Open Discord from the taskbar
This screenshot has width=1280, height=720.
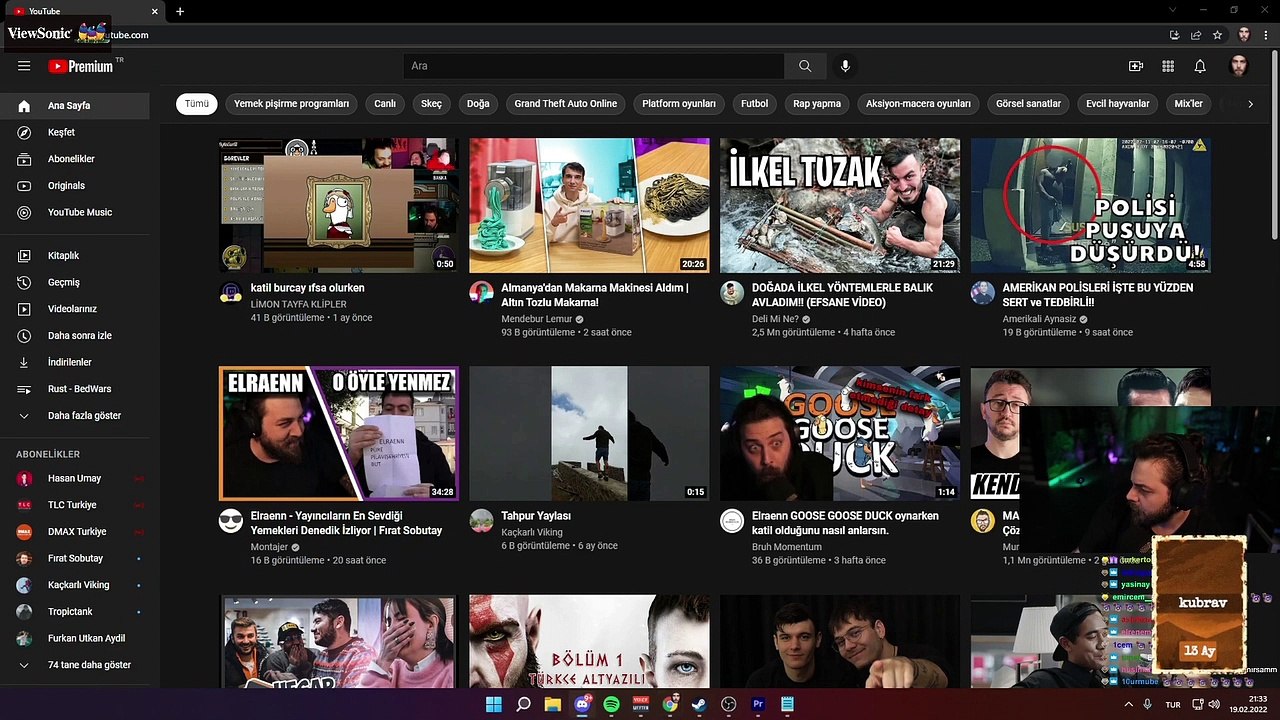click(x=582, y=704)
